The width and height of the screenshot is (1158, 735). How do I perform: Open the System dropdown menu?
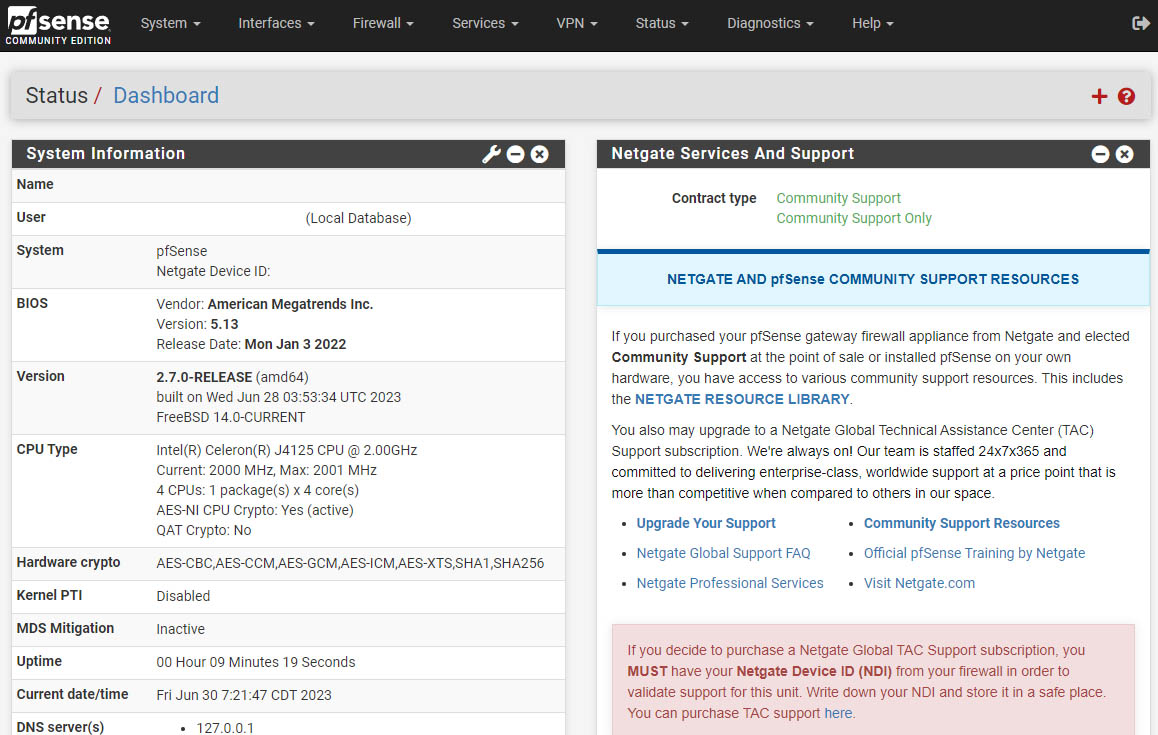click(171, 24)
